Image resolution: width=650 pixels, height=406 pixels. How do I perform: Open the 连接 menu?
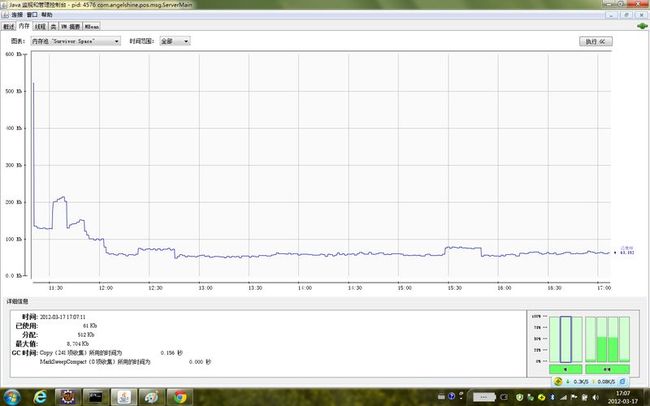17,15
